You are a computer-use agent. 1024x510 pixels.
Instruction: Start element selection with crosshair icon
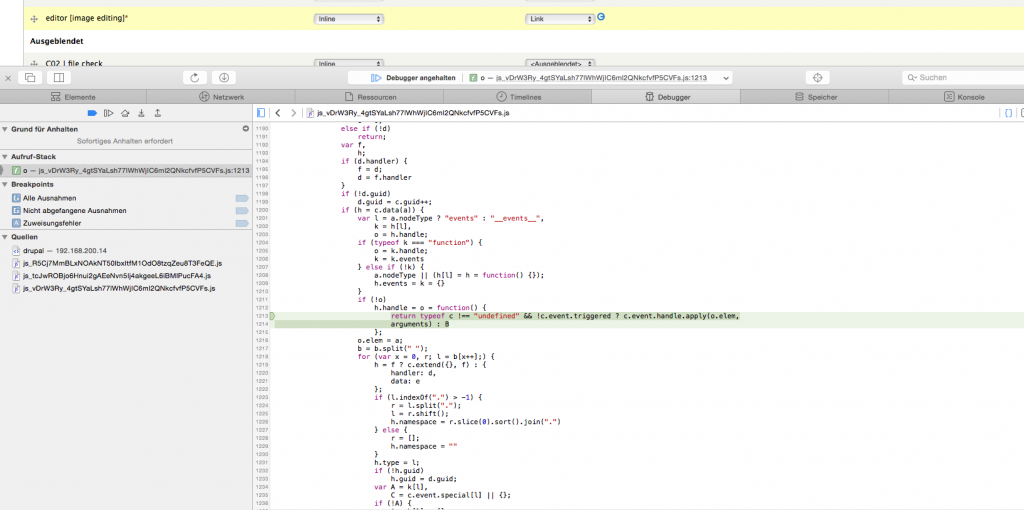click(x=817, y=77)
